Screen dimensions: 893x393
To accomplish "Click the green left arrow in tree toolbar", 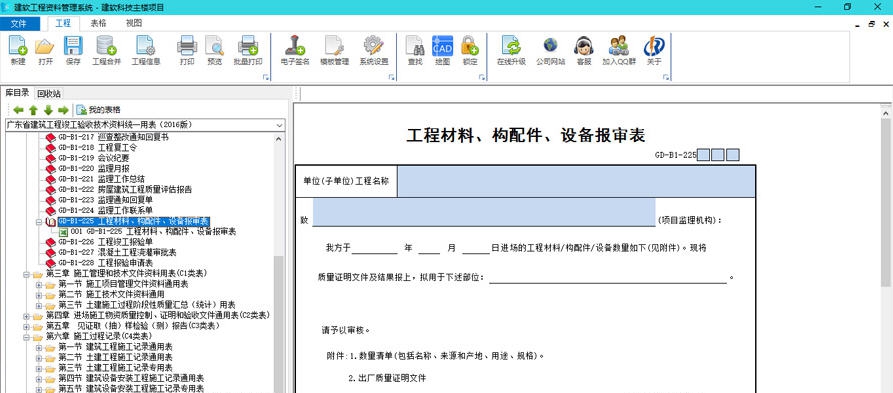I will click(19, 110).
